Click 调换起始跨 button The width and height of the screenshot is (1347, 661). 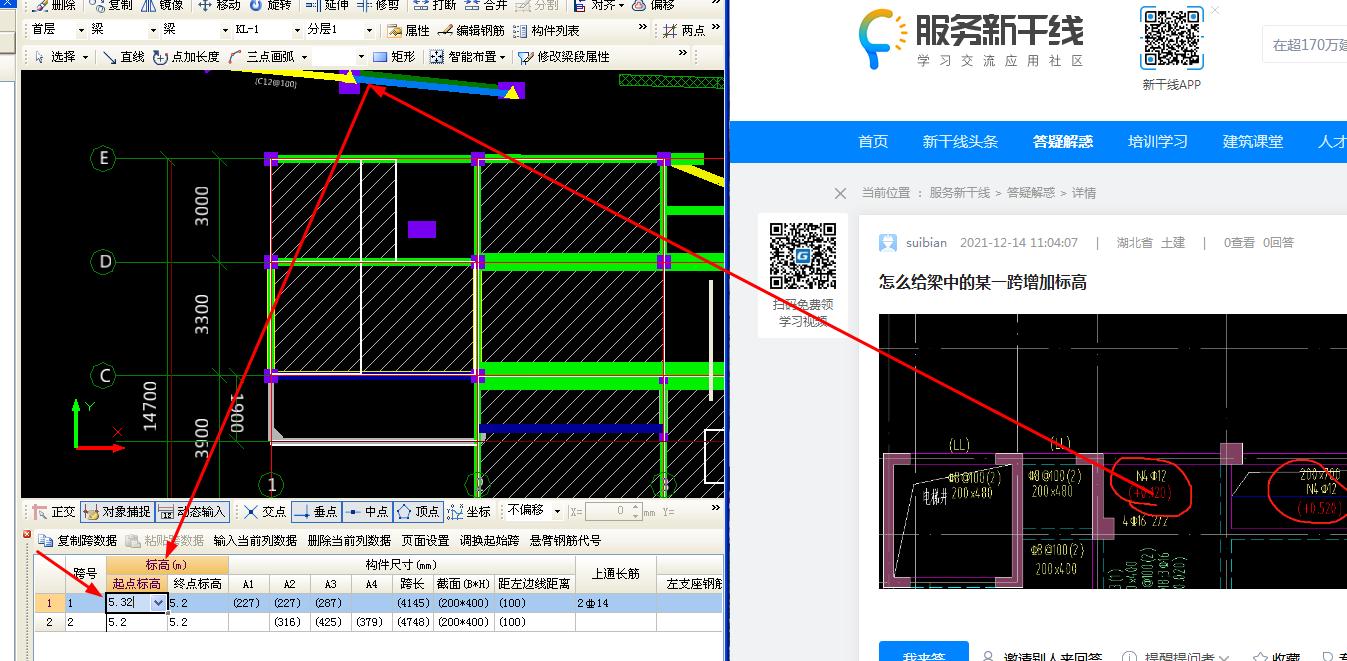(489, 540)
